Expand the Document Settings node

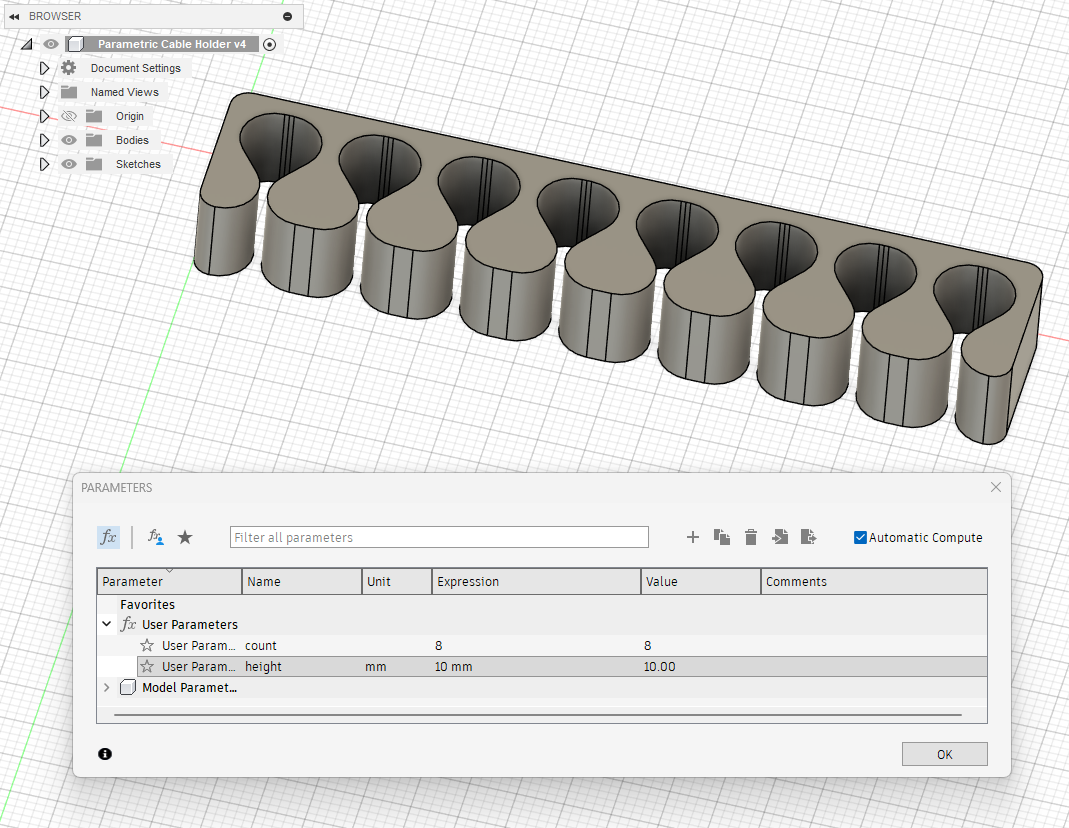(44, 68)
